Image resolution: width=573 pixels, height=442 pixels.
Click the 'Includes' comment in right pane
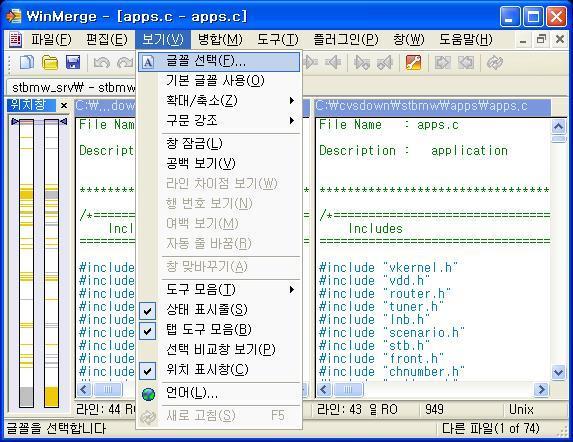click(x=375, y=229)
